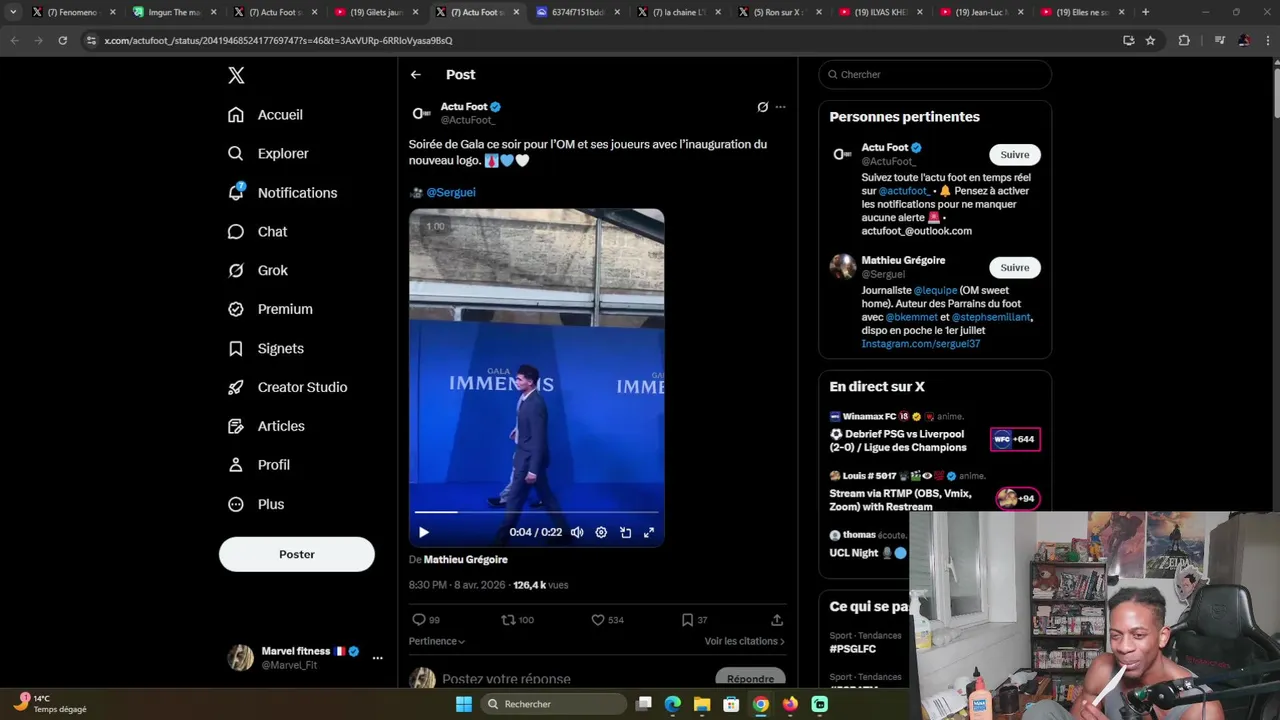
Task: Expand tab search dropdown arrow
Action: coord(13,12)
